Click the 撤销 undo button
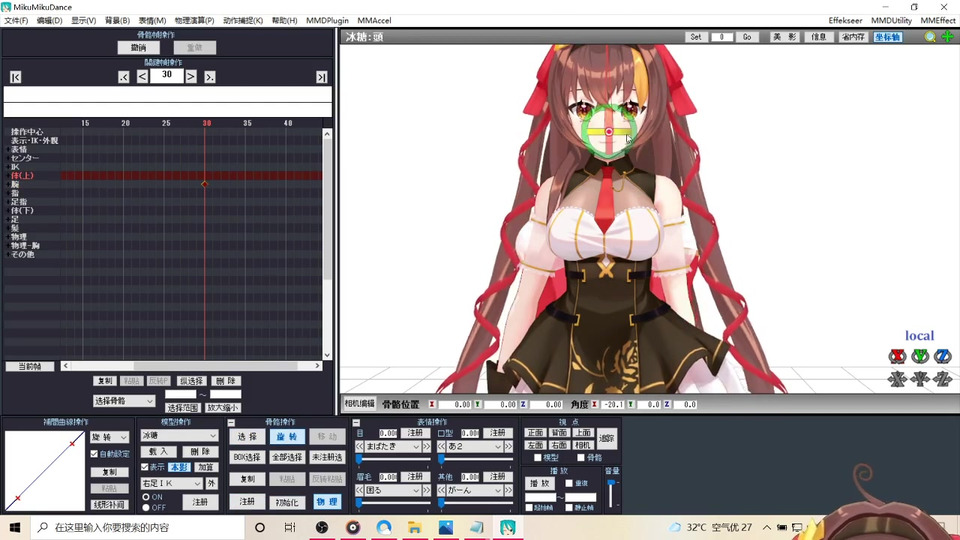Screen dimensions: 960x540 tap(139, 48)
